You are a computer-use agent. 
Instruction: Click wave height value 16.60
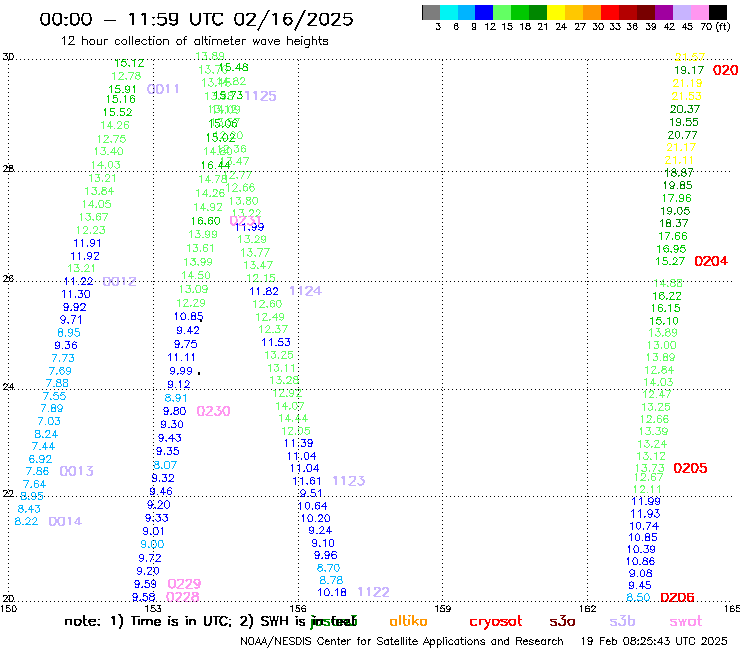click(x=206, y=221)
